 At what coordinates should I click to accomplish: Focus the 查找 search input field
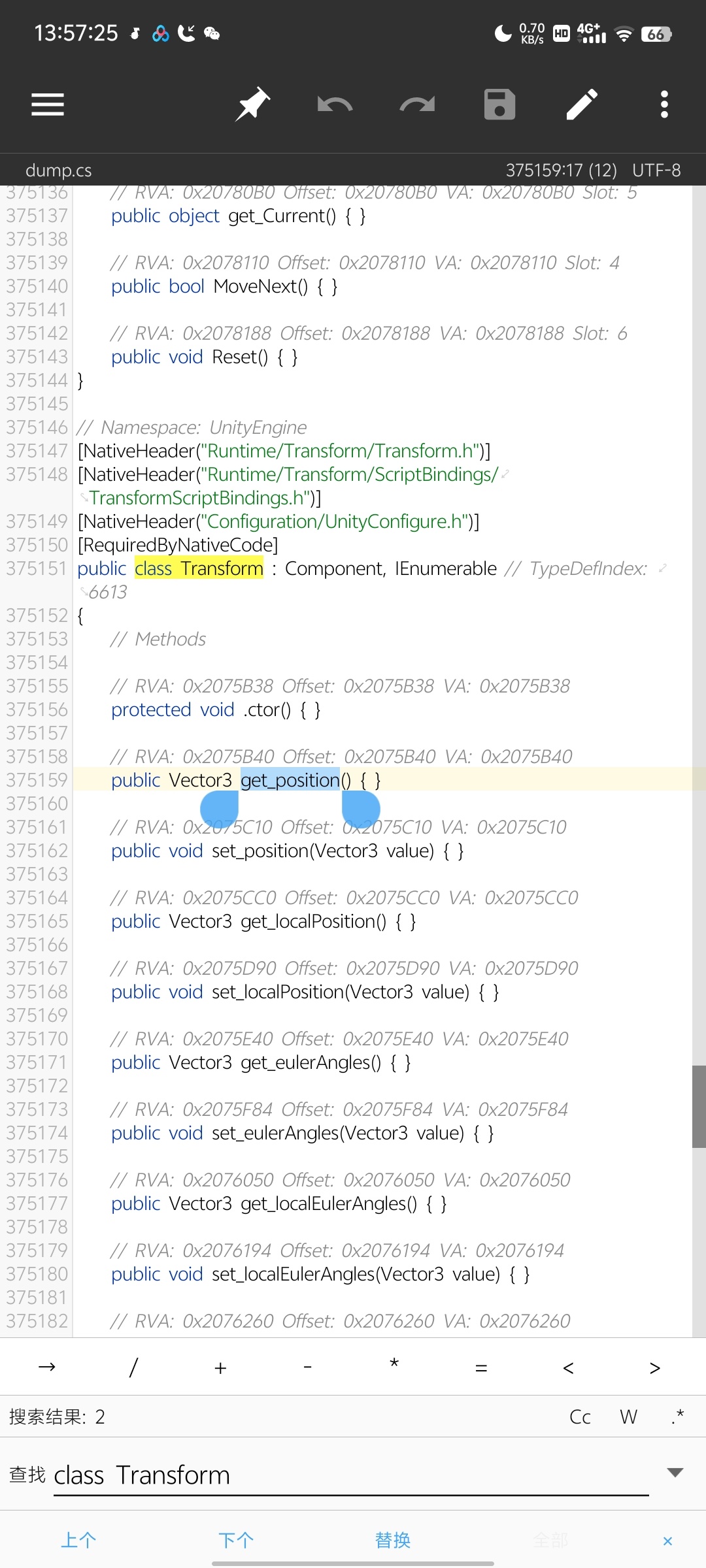[350, 1475]
